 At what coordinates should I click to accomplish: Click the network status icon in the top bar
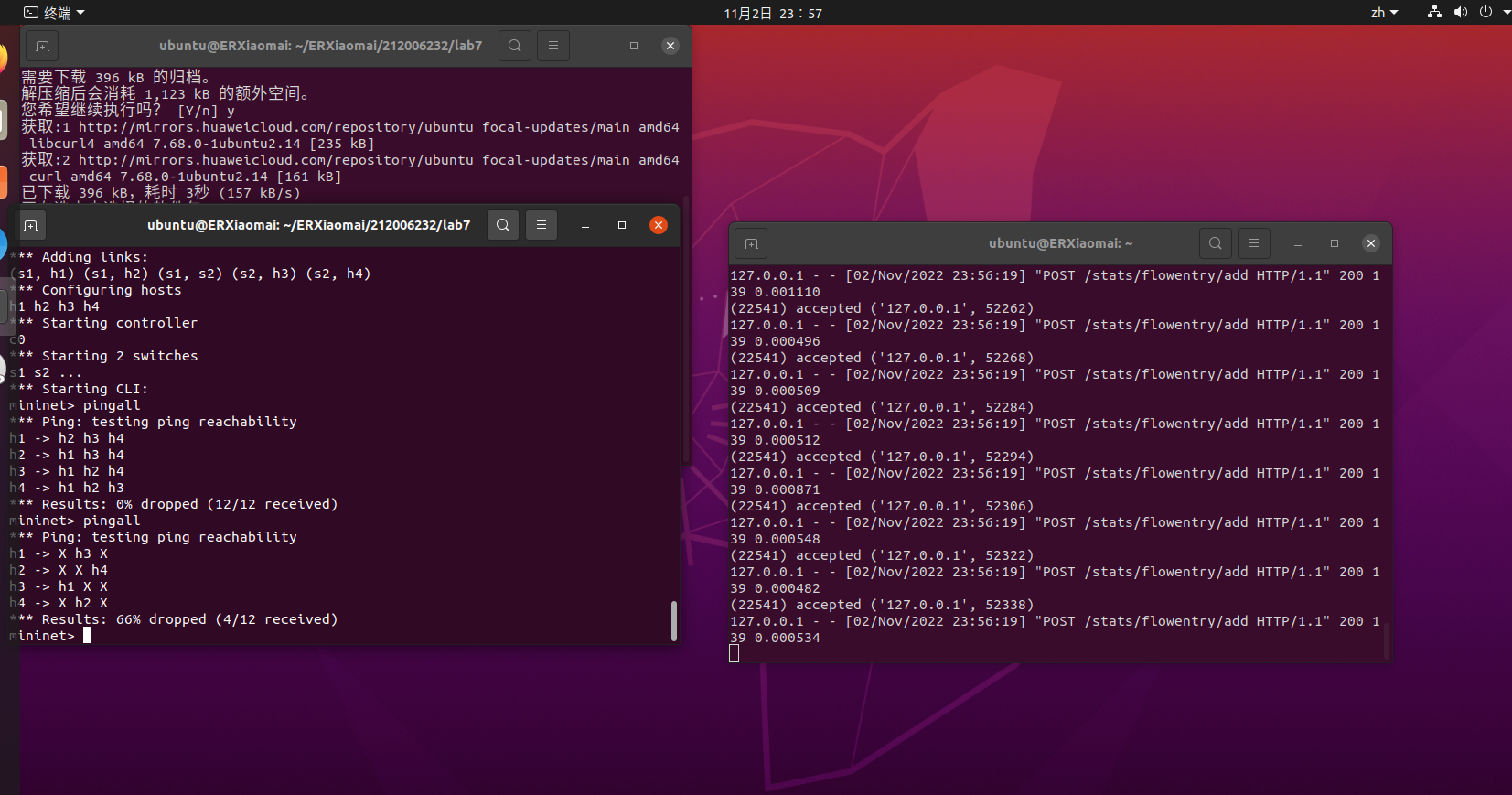coord(1434,12)
